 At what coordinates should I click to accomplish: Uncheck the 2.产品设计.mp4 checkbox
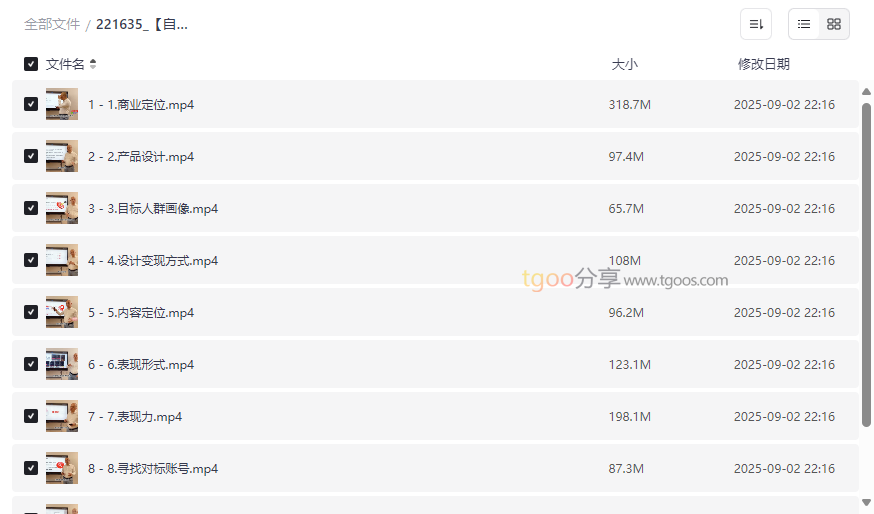[x=31, y=156]
